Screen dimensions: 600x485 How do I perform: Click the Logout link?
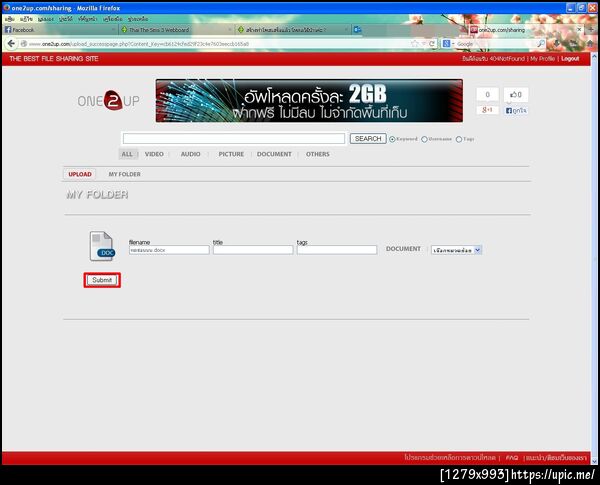(x=570, y=59)
